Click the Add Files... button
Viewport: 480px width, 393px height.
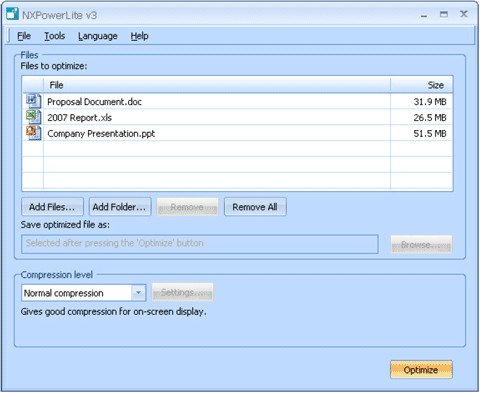click(x=52, y=207)
